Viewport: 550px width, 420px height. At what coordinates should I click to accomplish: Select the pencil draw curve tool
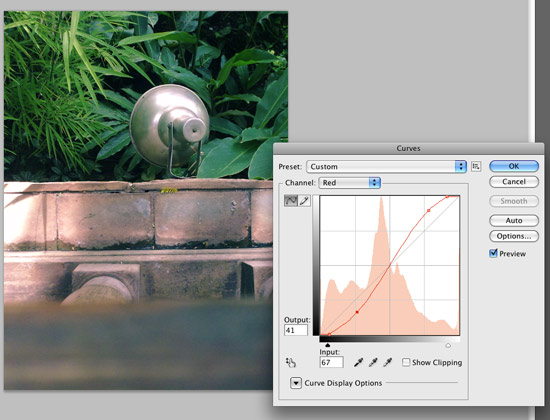304,201
